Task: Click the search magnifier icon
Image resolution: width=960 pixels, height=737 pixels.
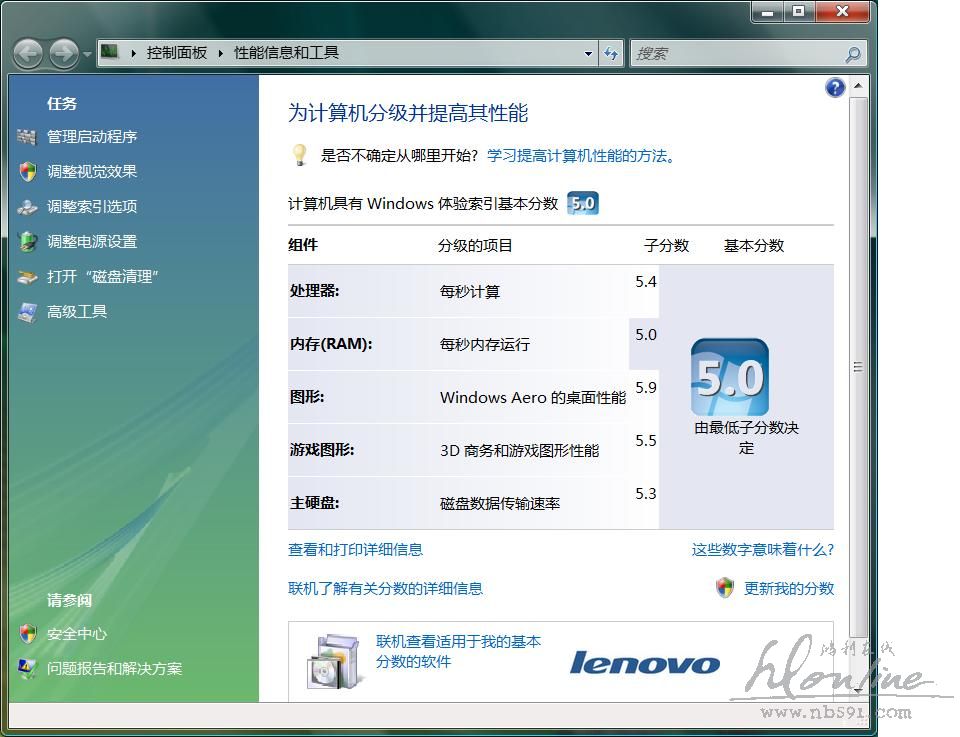Action: [852, 54]
